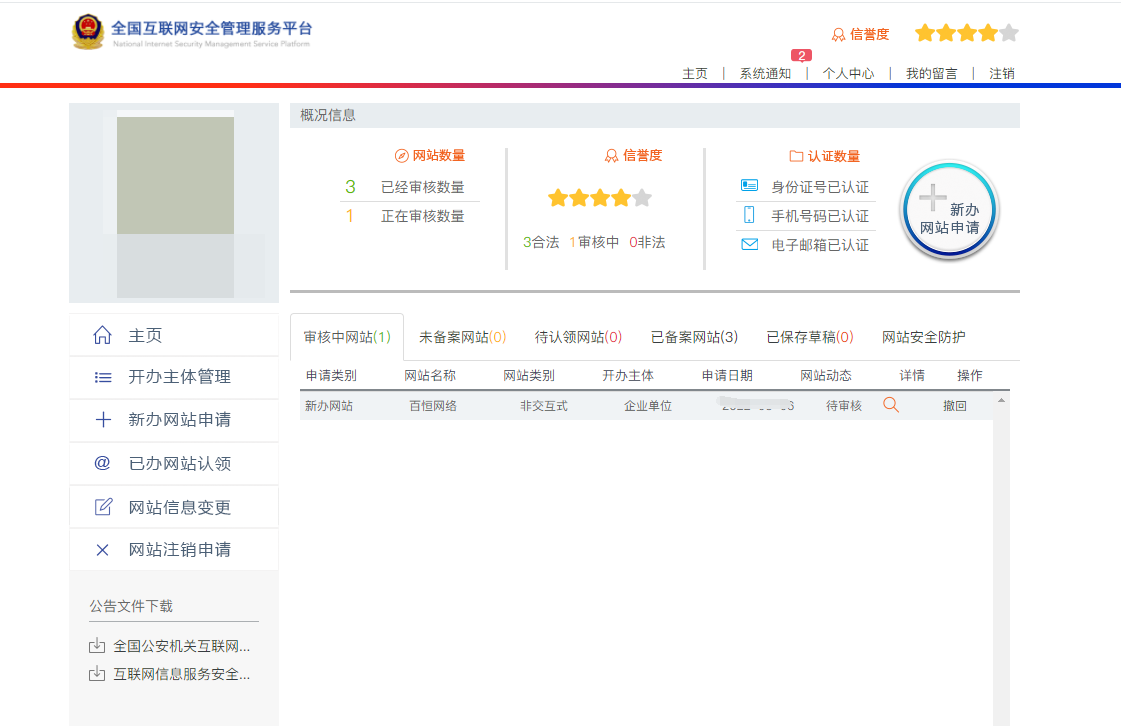Click the envelope icon for 电子邮箱已认证

pyautogui.click(x=749, y=245)
